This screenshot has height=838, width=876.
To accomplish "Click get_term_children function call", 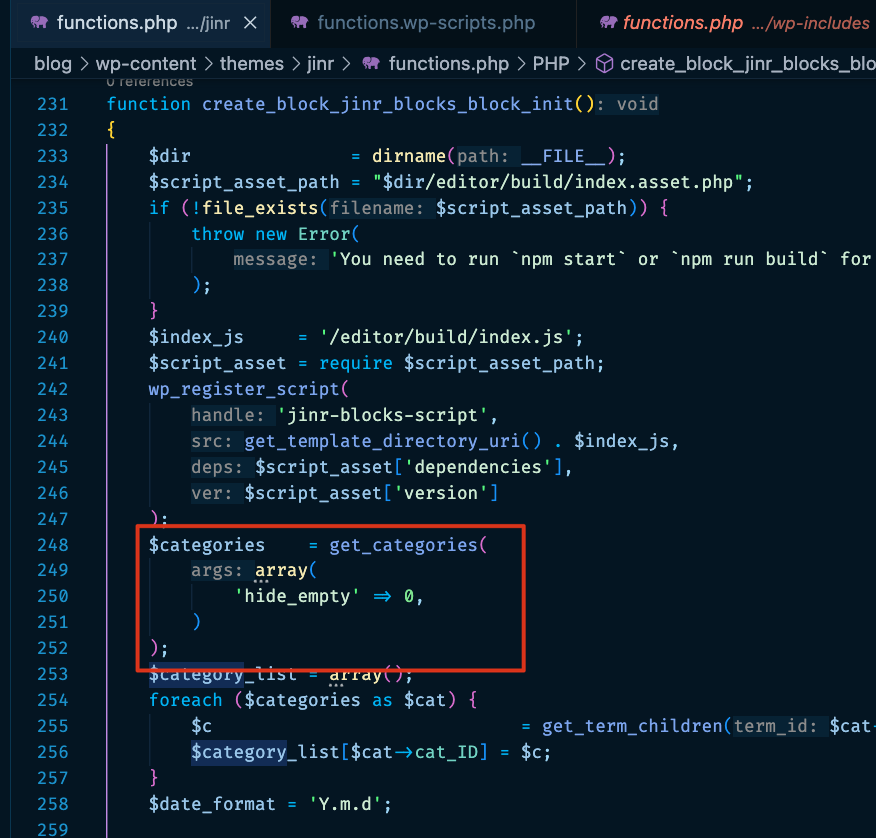I will point(632,726).
